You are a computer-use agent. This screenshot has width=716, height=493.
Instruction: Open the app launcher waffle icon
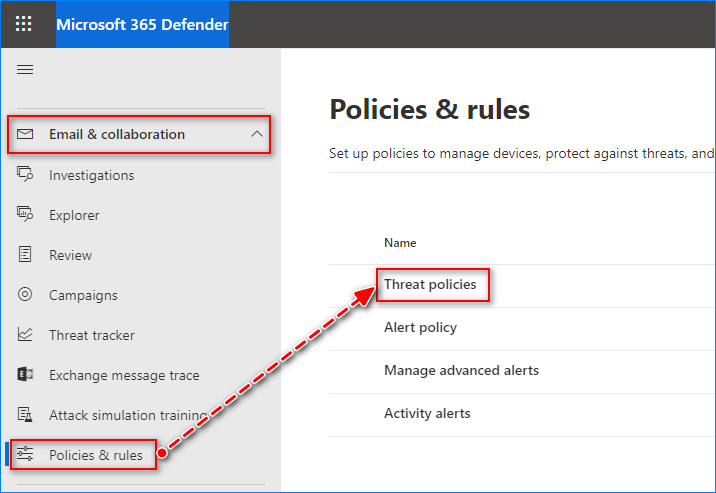pyautogui.click(x=23, y=24)
